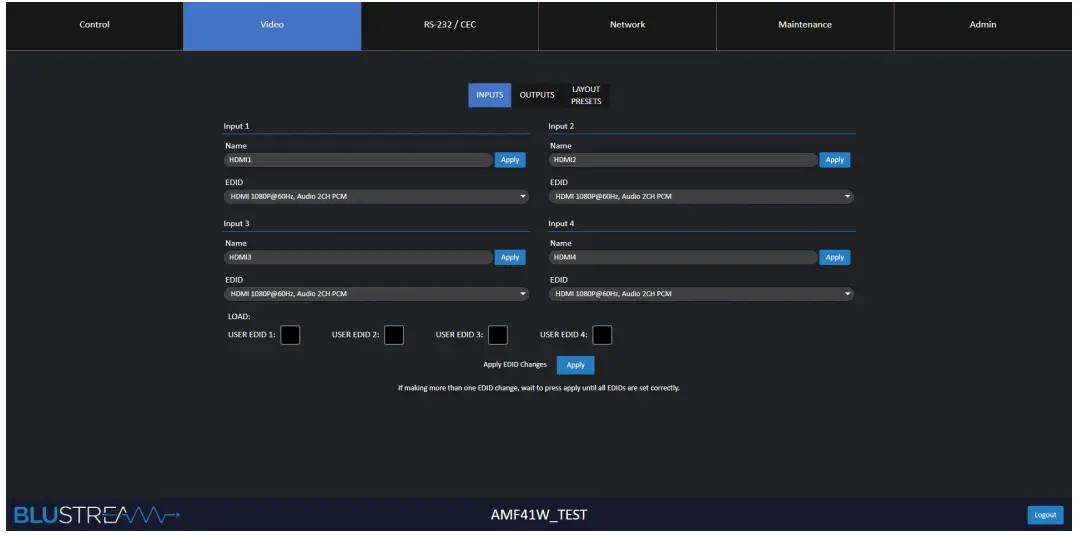The height and width of the screenshot is (536, 1077).
Task: Apply the Input 1 name change
Action: 510,160
